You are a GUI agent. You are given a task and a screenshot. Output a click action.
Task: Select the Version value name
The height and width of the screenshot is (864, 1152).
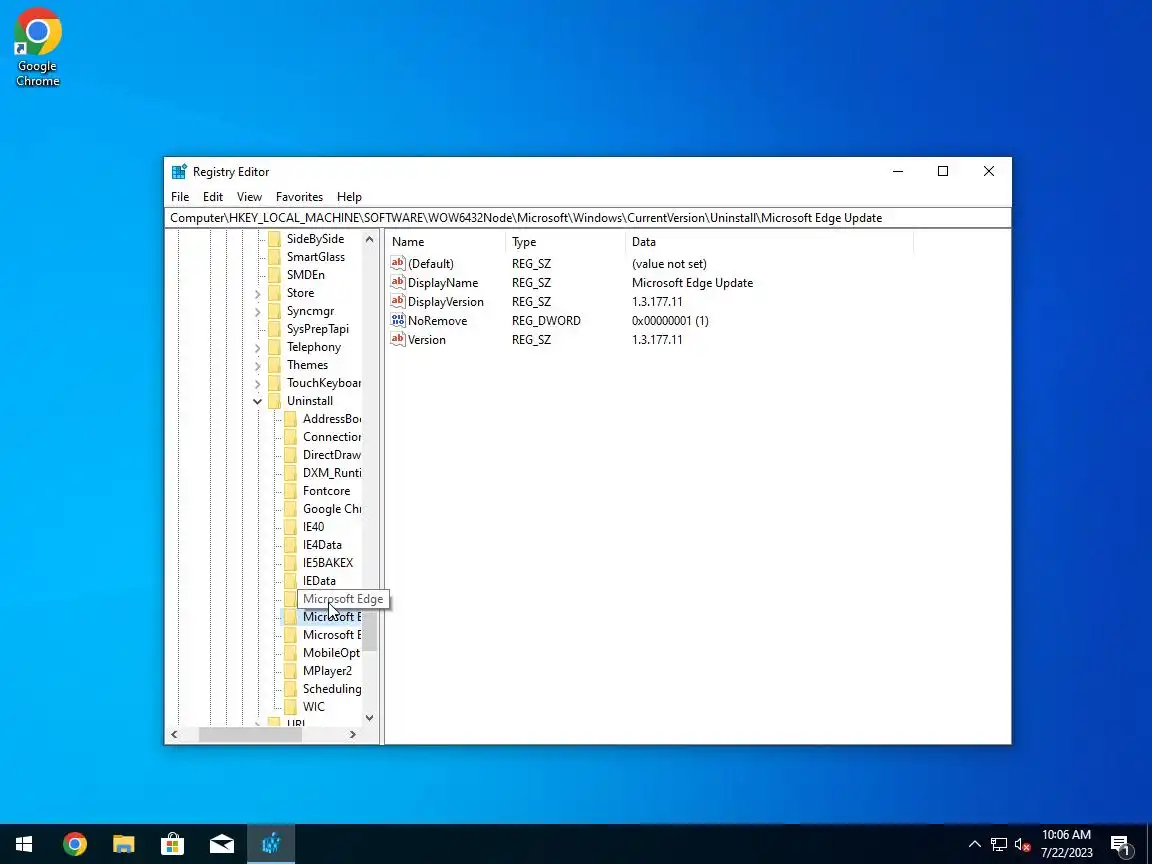point(427,340)
